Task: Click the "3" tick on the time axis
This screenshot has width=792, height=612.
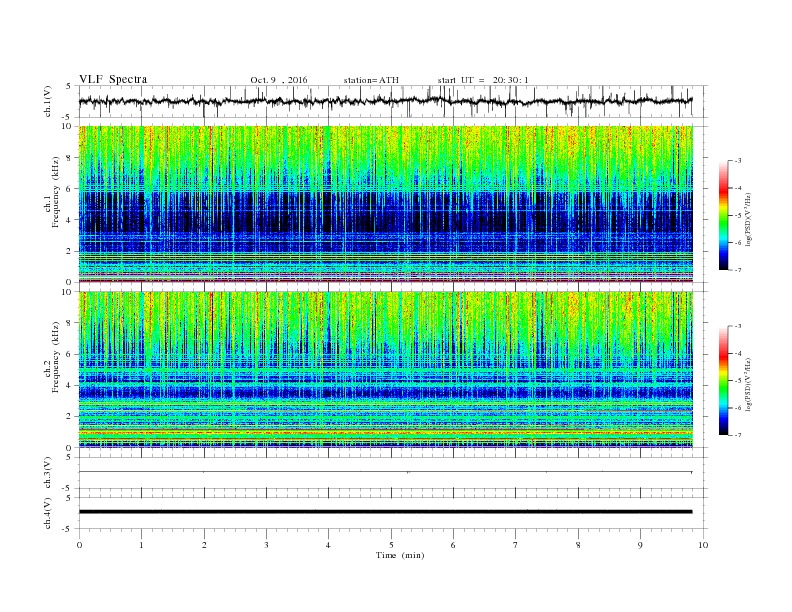Action: [266, 545]
